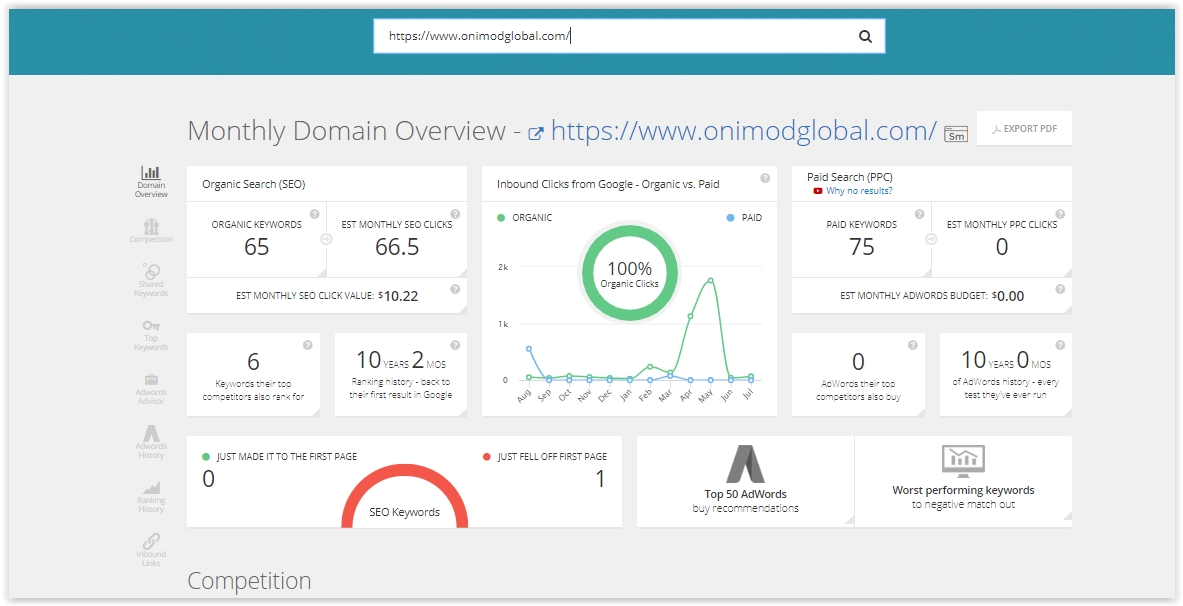Click arrow between Paid Keywords and PPC Clicks
Screen dimensions: 1183x606
(x=931, y=239)
